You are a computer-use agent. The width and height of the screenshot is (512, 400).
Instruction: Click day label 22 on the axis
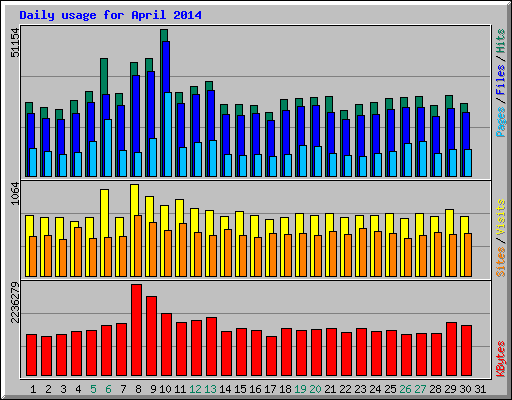(345, 389)
